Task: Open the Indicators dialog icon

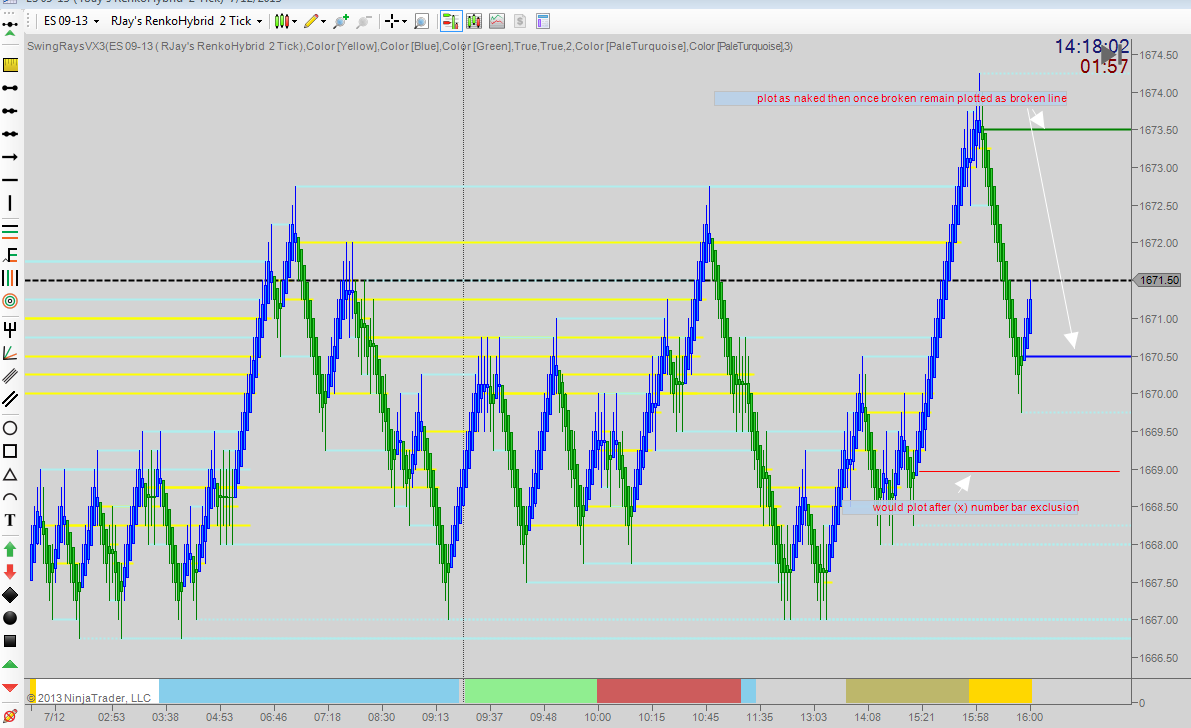Action: pyautogui.click(x=497, y=21)
